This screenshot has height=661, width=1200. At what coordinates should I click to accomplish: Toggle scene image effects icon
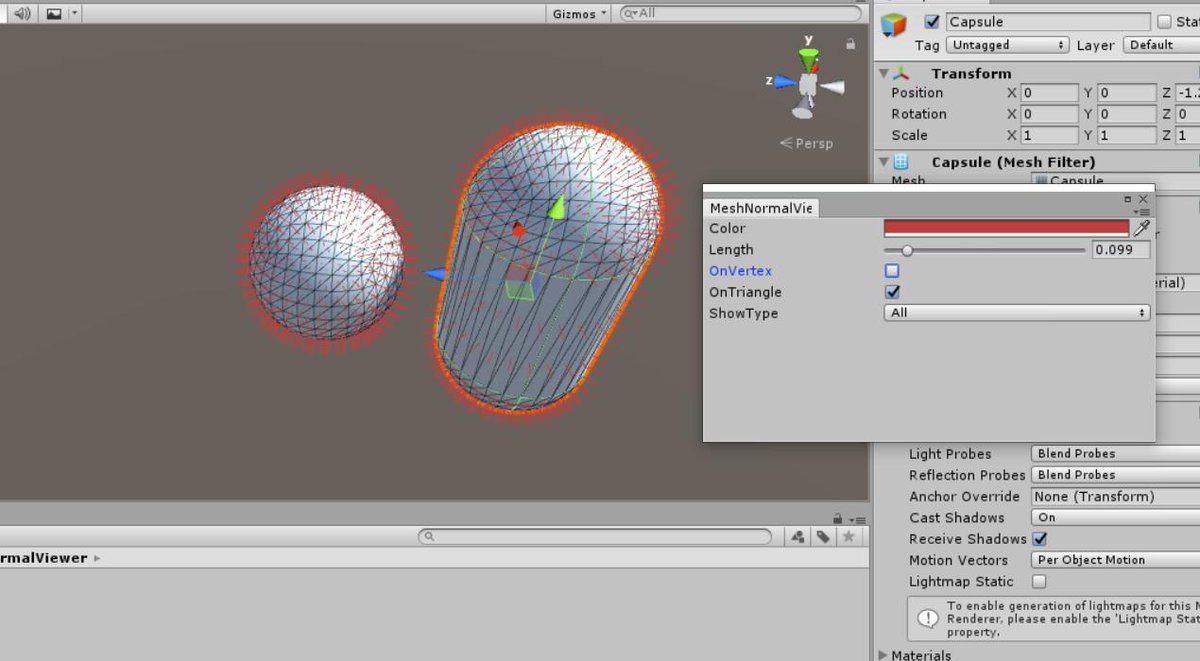tap(54, 13)
